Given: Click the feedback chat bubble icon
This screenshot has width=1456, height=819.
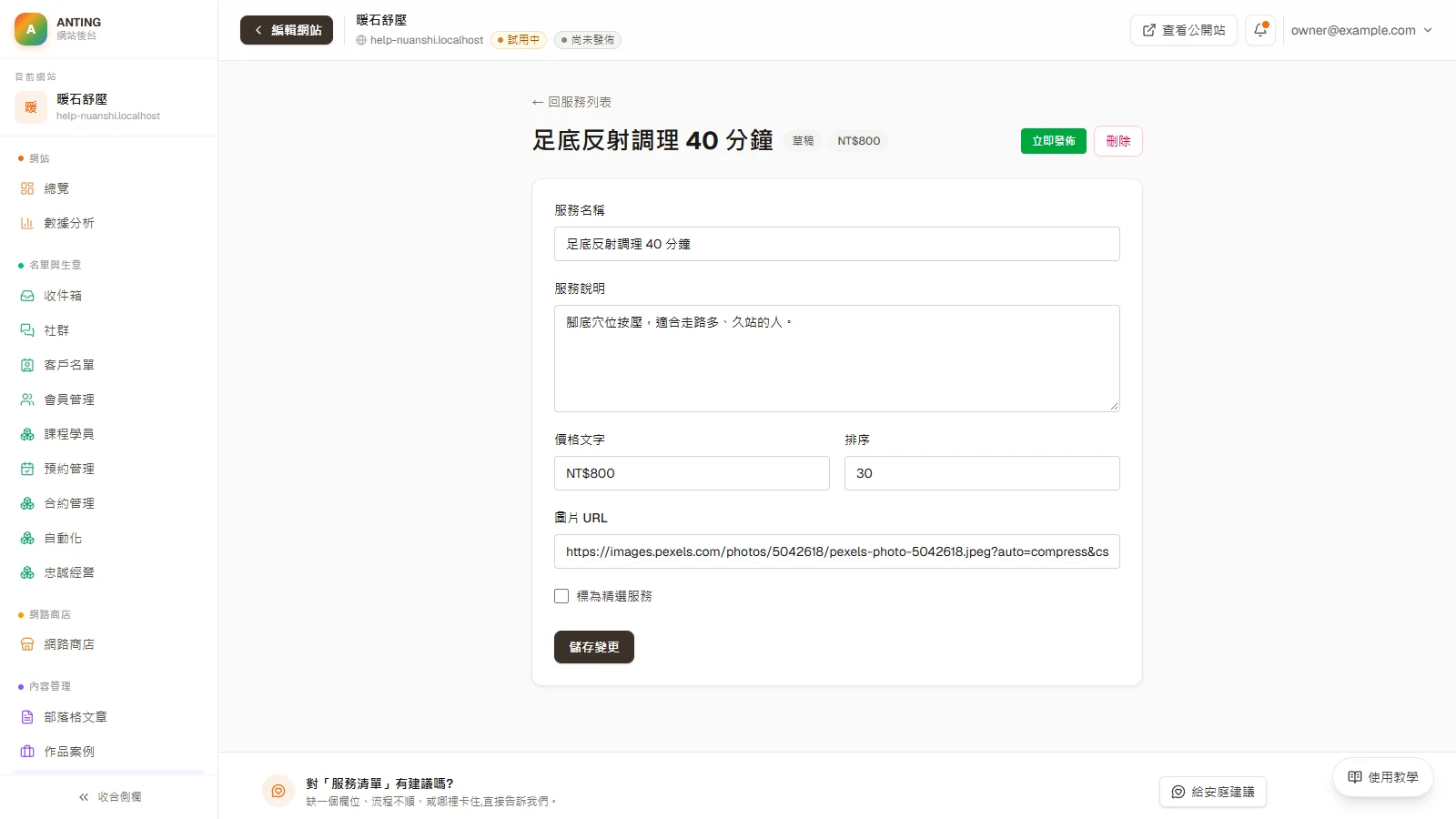Looking at the screenshot, I should coord(278,791).
